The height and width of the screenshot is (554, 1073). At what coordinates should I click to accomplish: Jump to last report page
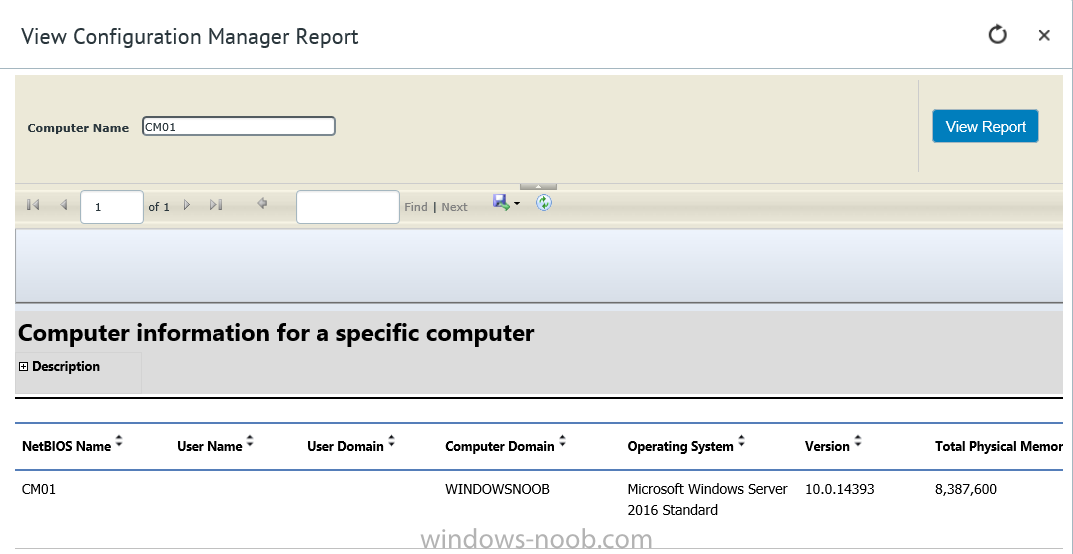216,205
